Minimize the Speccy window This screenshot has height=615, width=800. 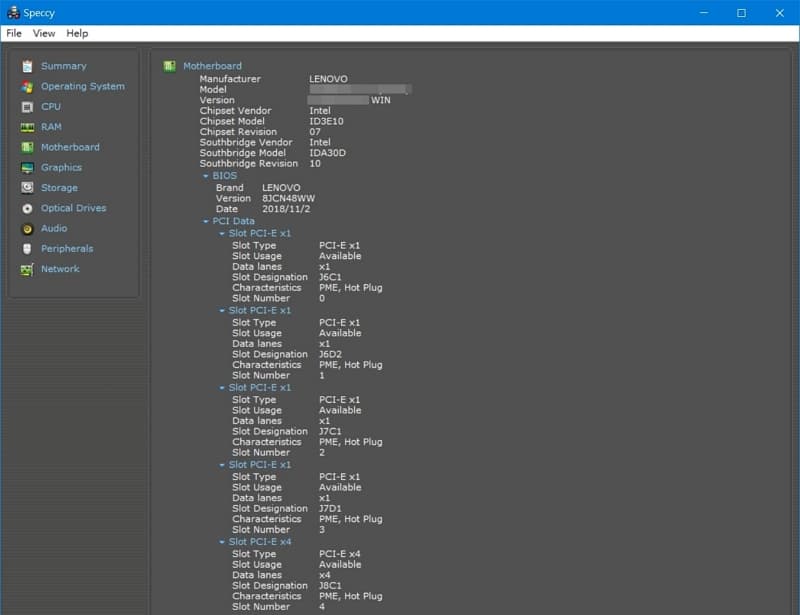click(704, 13)
